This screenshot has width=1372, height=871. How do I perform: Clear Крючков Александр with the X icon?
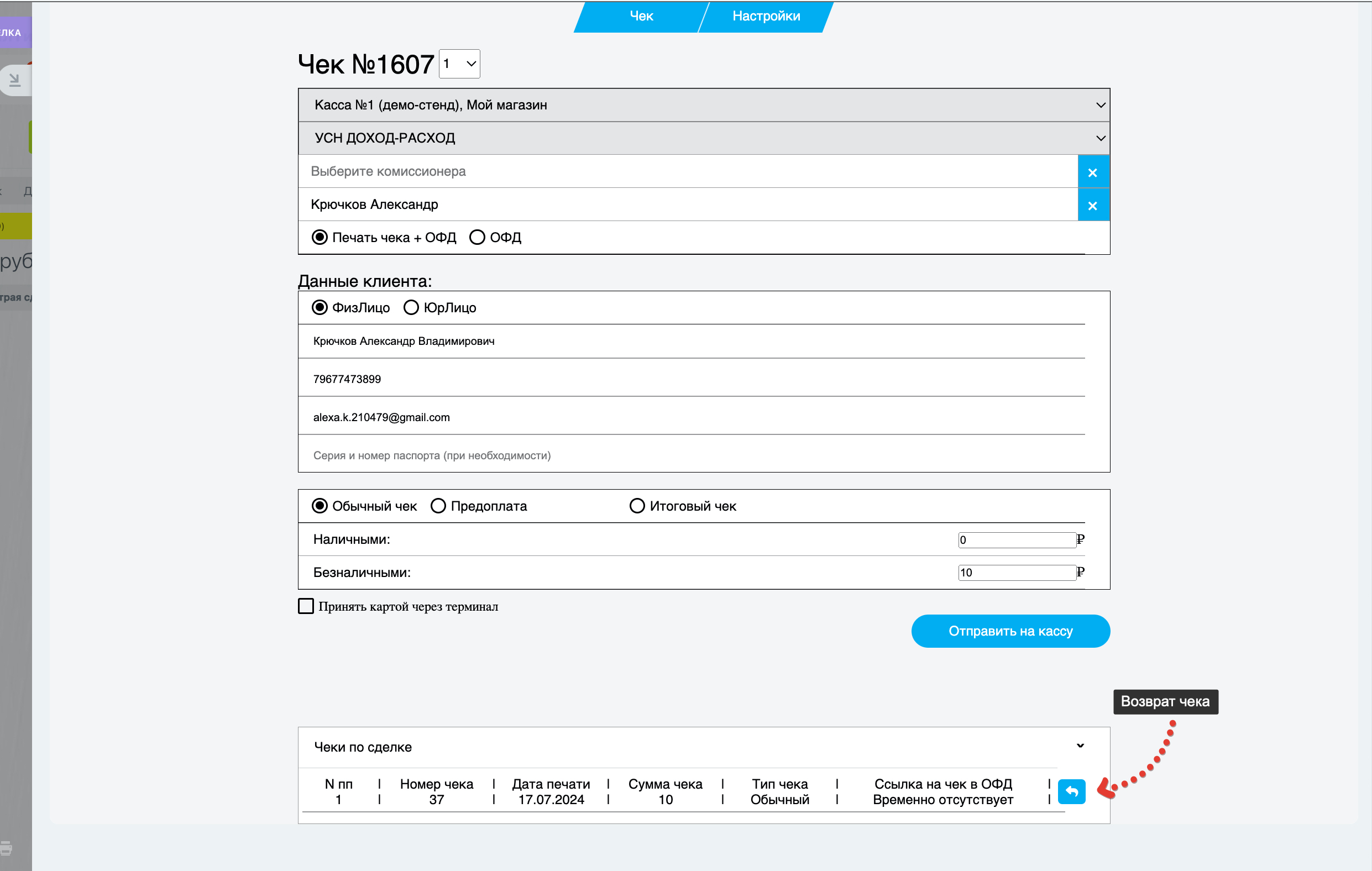[x=1092, y=205]
